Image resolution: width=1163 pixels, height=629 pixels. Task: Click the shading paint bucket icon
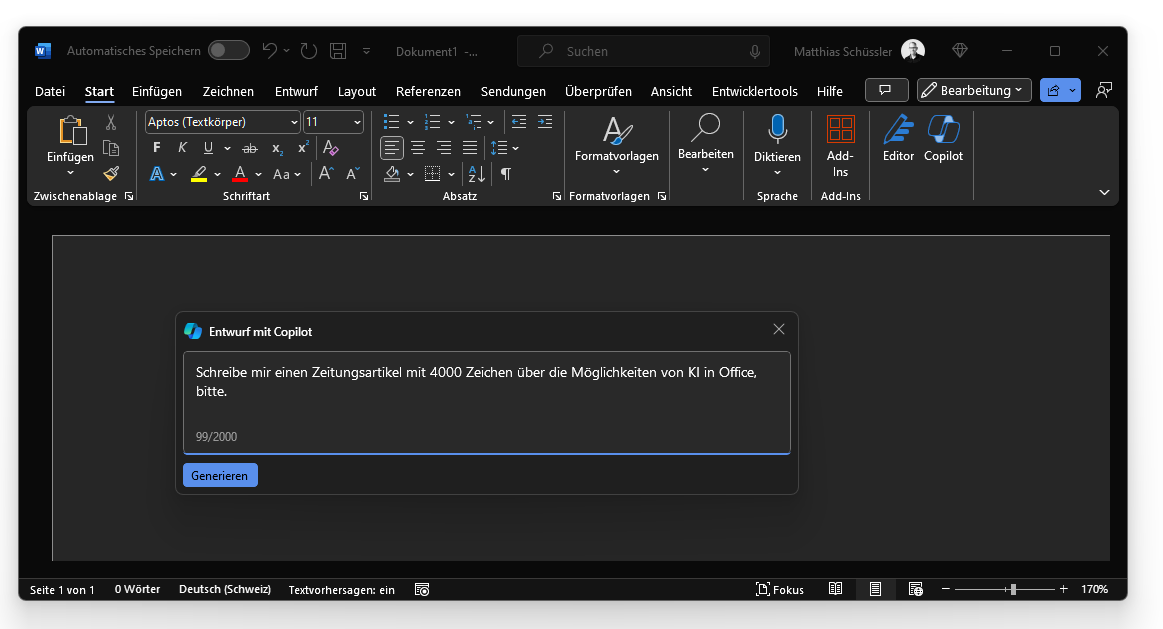392,174
